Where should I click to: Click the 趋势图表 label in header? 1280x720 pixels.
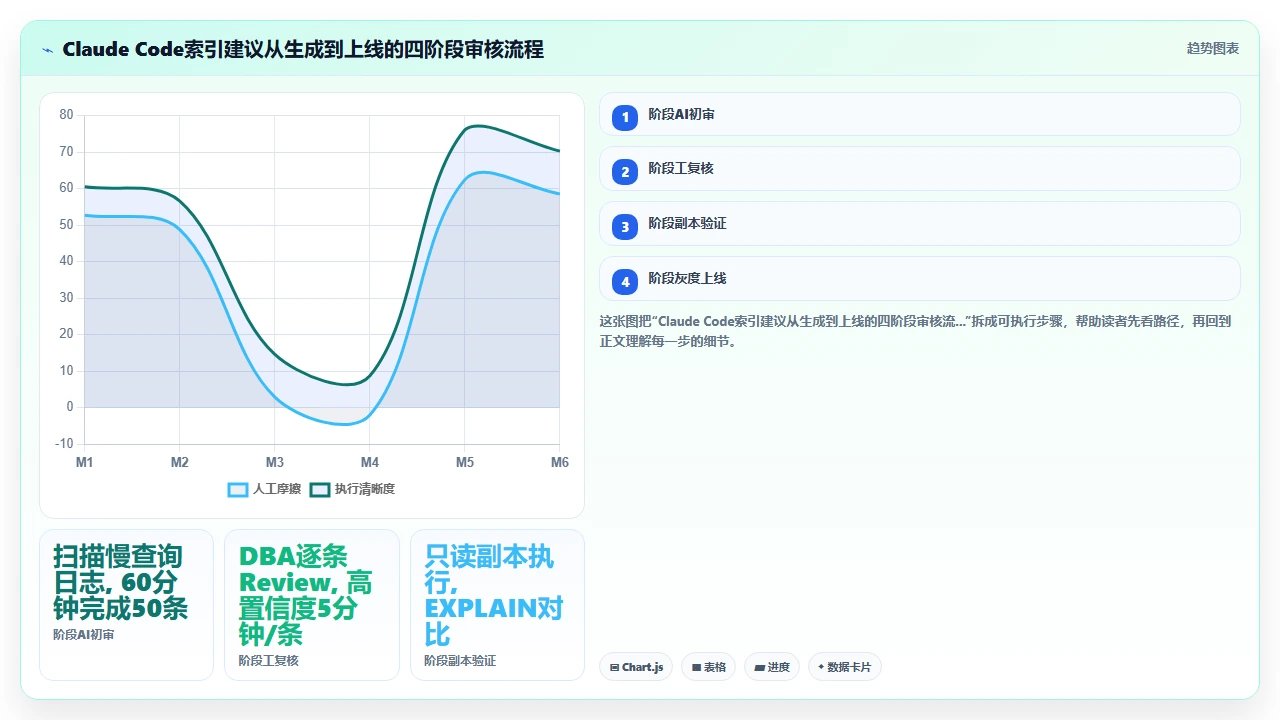click(x=1213, y=48)
